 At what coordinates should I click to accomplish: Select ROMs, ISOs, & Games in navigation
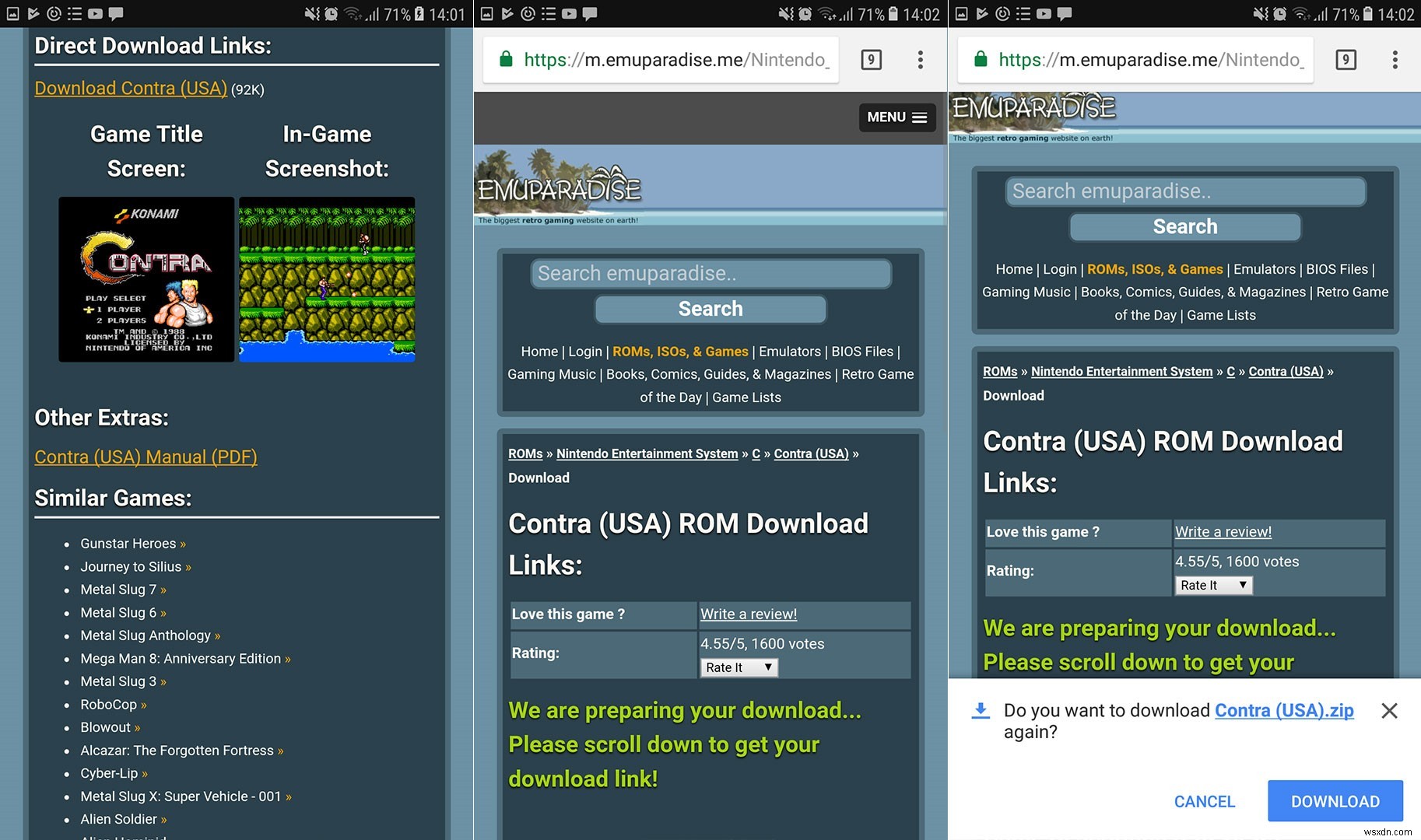(x=679, y=352)
